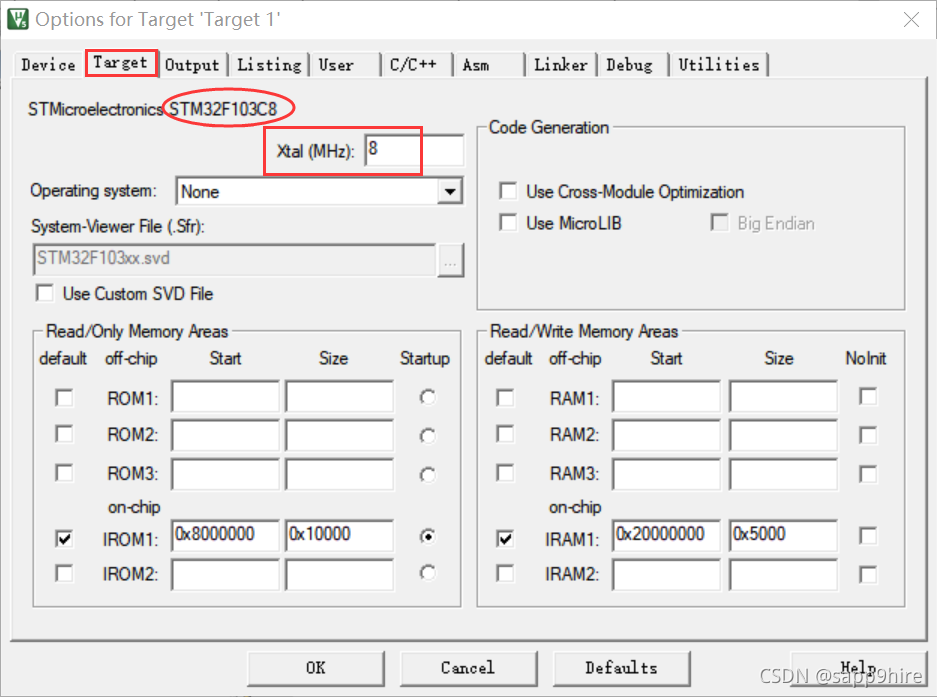
Task: Click the RAM2 Start address field
Action: tap(666, 435)
